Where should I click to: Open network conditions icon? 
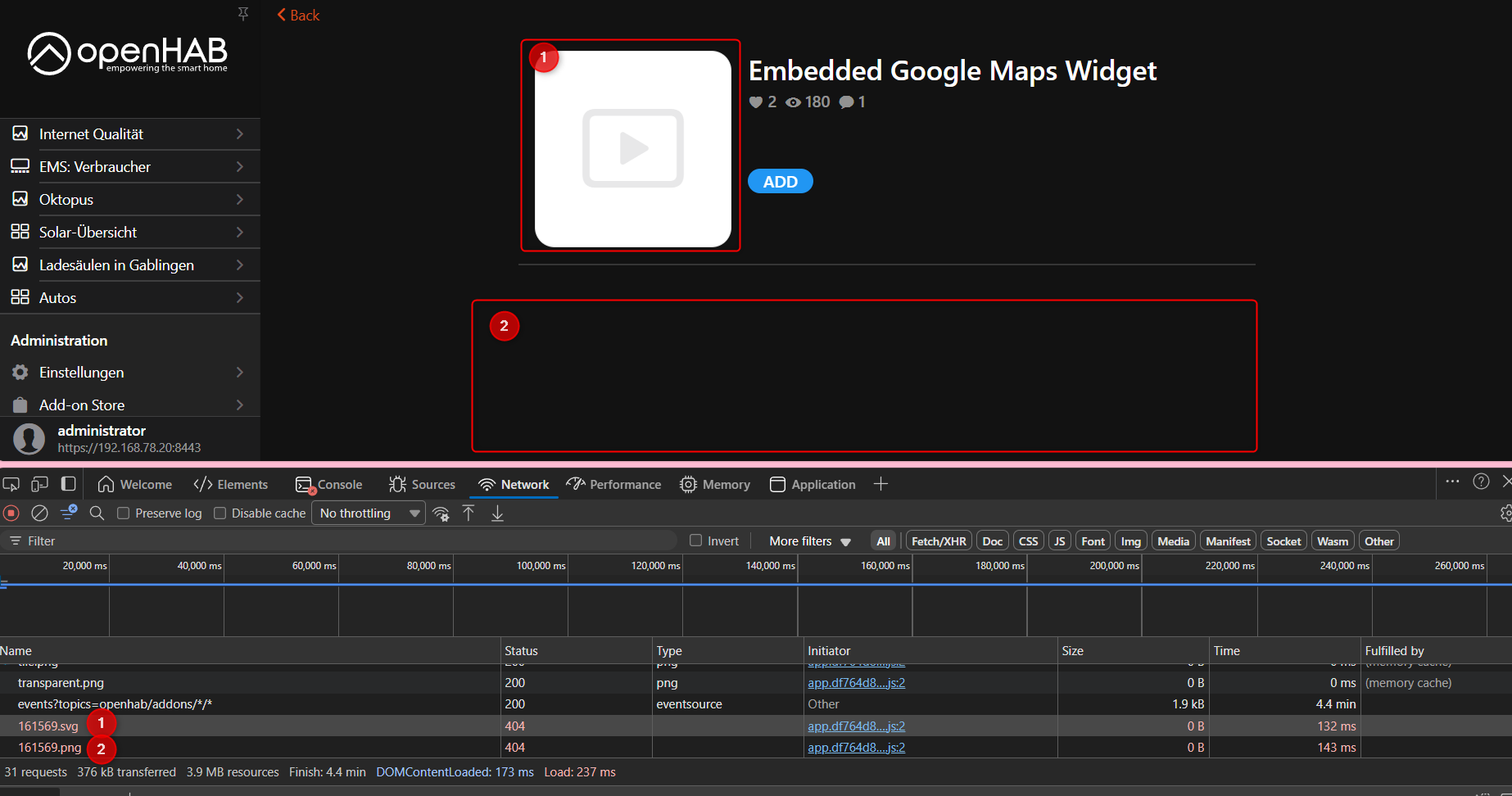(x=441, y=513)
